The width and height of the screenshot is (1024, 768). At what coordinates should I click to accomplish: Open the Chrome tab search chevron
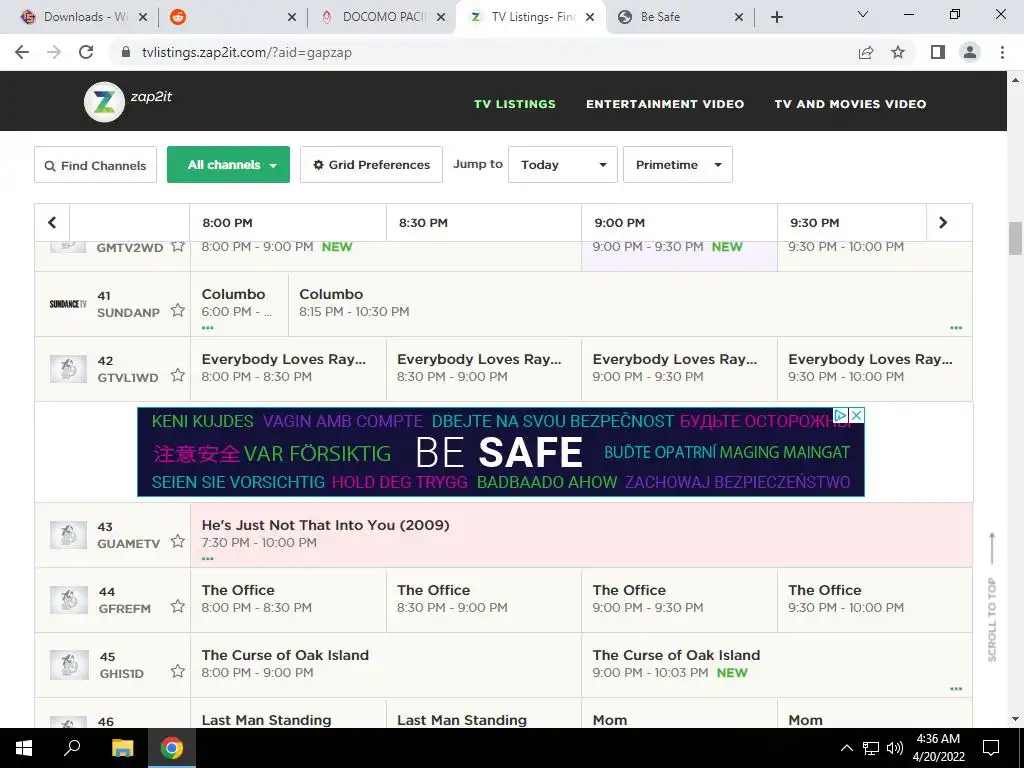click(x=863, y=14)
